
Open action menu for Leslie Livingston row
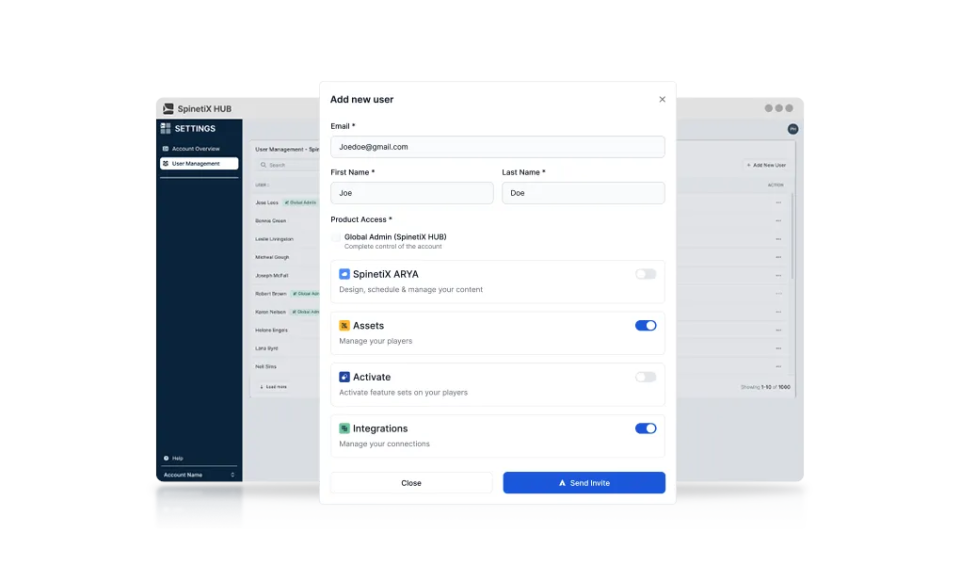pyautogui.click(x=778, y=239)
